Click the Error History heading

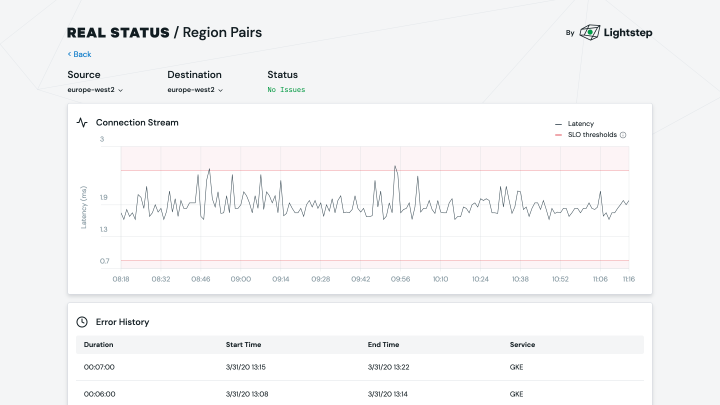point(122,322)
